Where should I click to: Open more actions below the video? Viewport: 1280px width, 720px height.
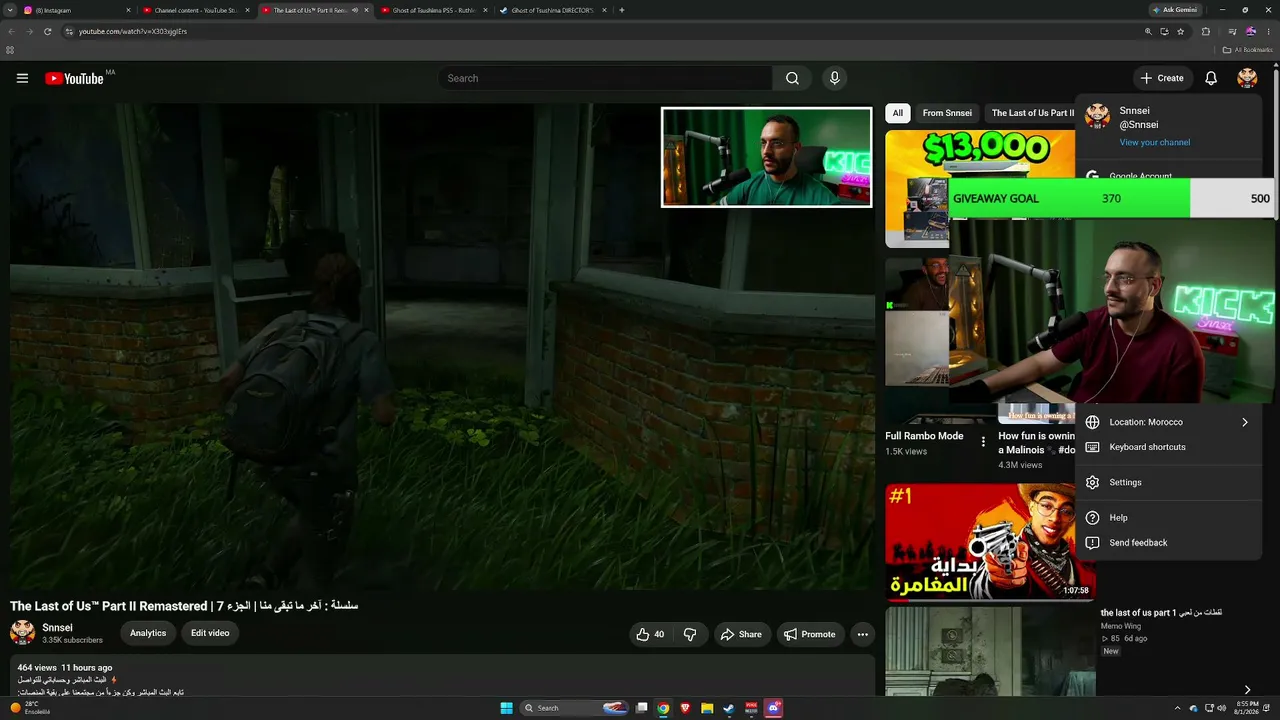tap(862, 634)
